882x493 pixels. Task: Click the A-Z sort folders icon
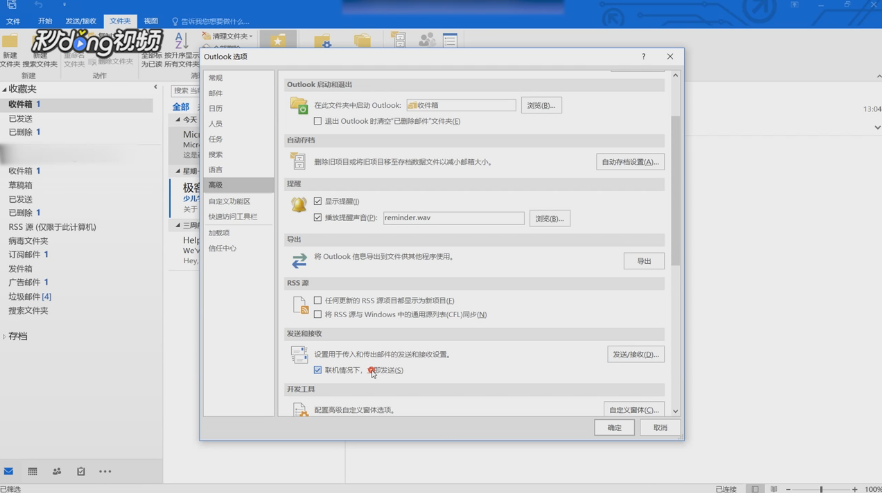pyautogui.click(x=181, y=41)
